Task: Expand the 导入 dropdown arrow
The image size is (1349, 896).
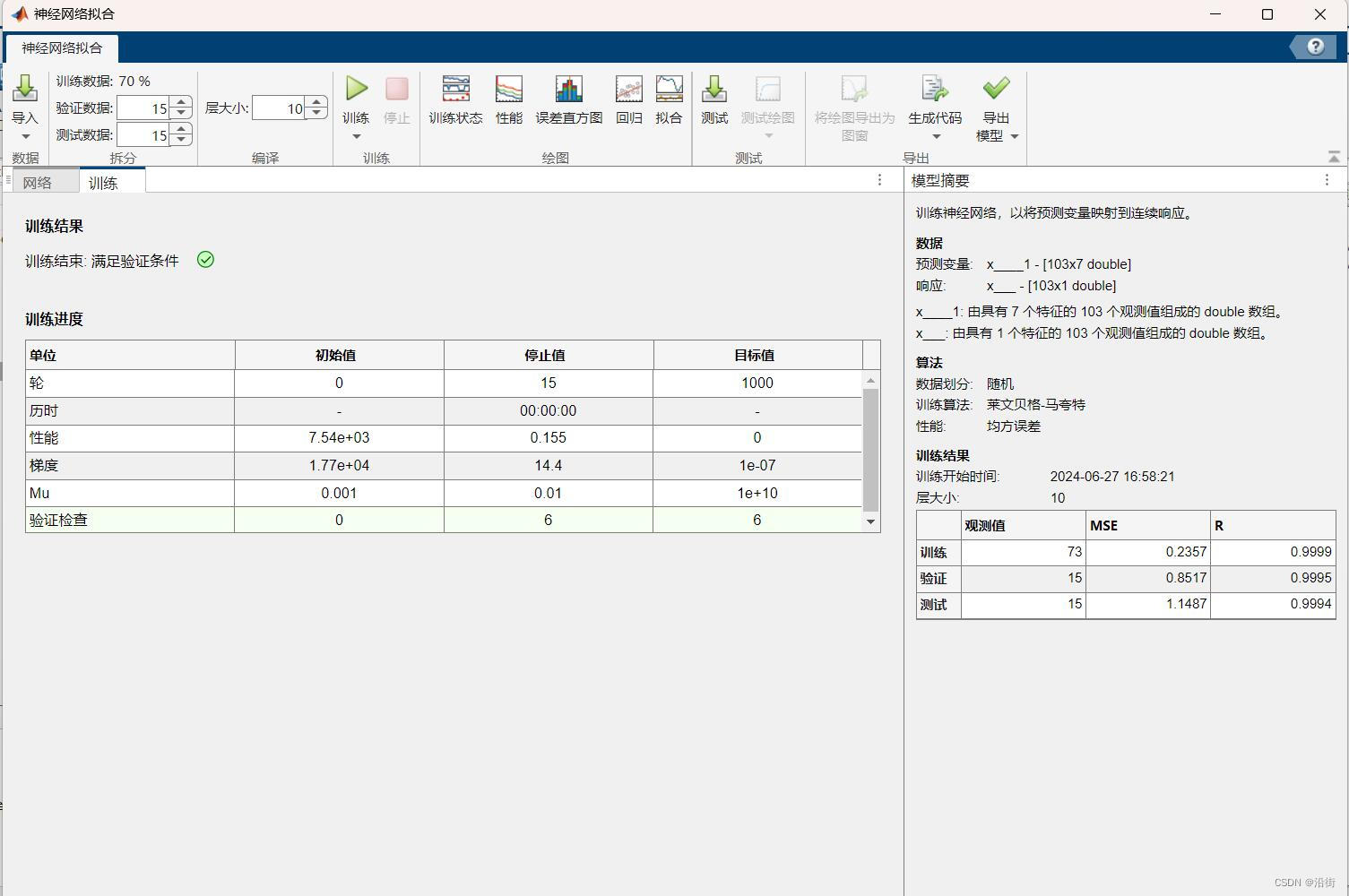Action: pyautogui.click(x=26, y=134)
